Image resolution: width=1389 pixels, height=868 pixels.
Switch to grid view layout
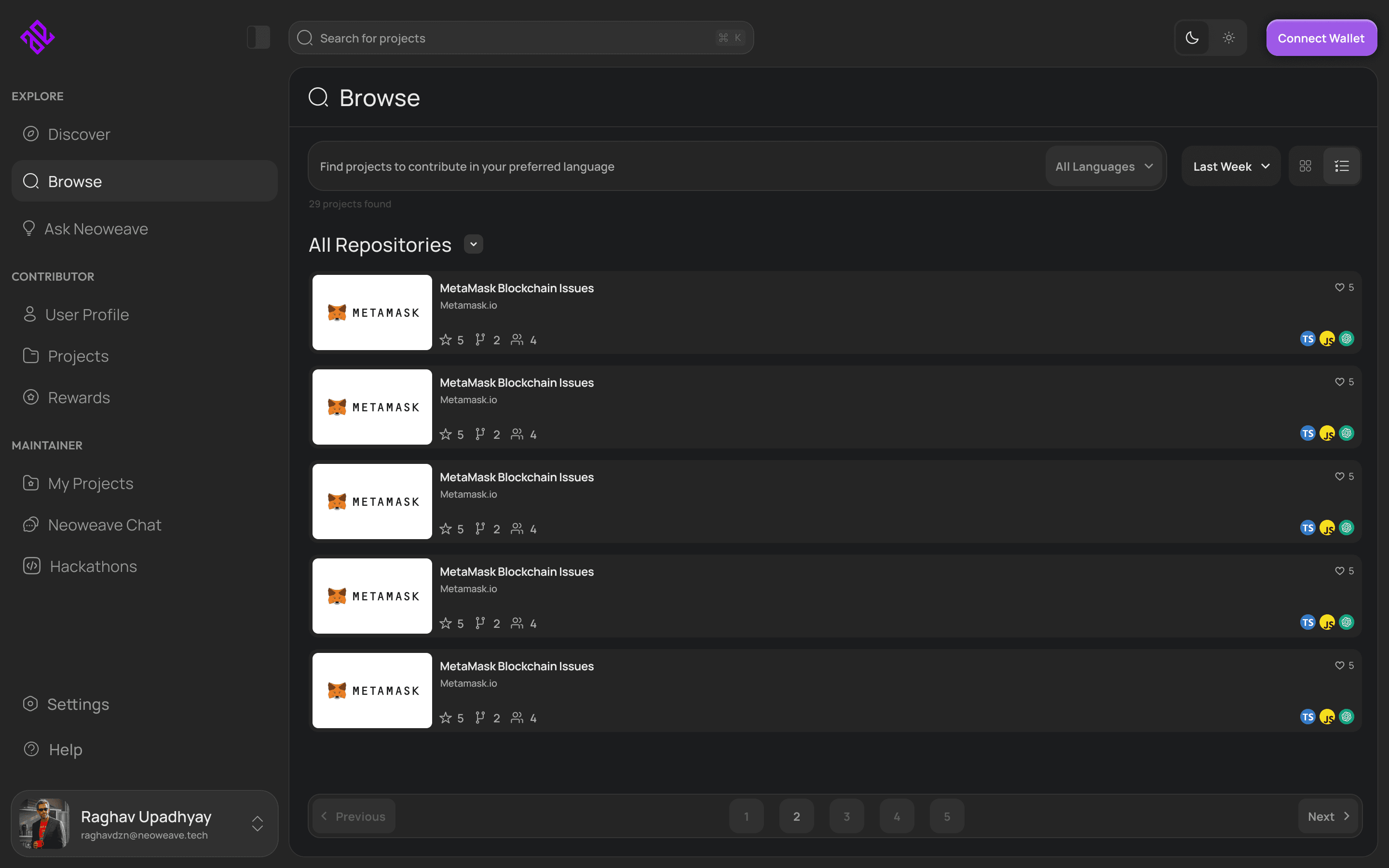tap(1305, 166)
